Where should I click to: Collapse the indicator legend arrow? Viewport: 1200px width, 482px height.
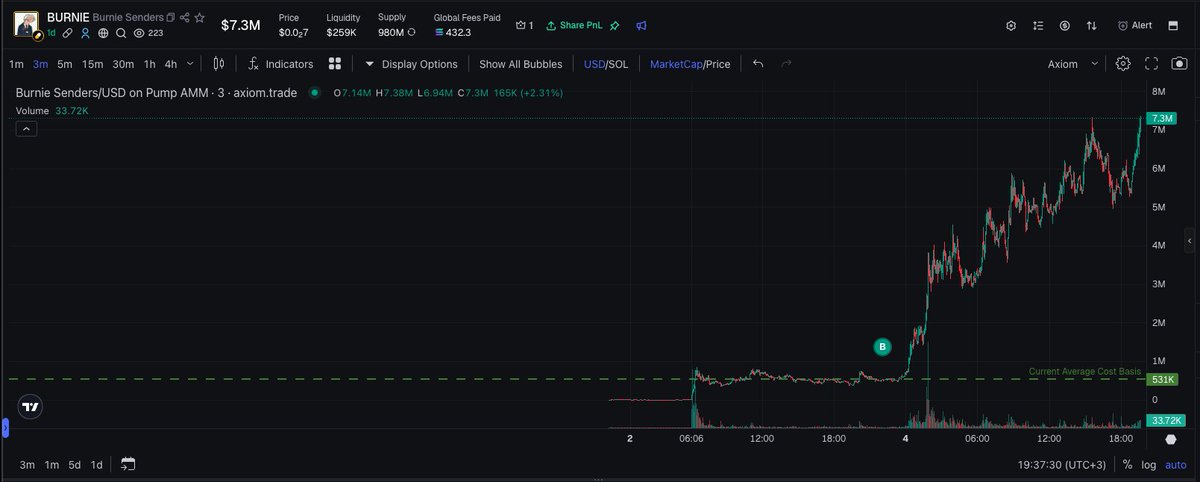(x=26, y=128)
